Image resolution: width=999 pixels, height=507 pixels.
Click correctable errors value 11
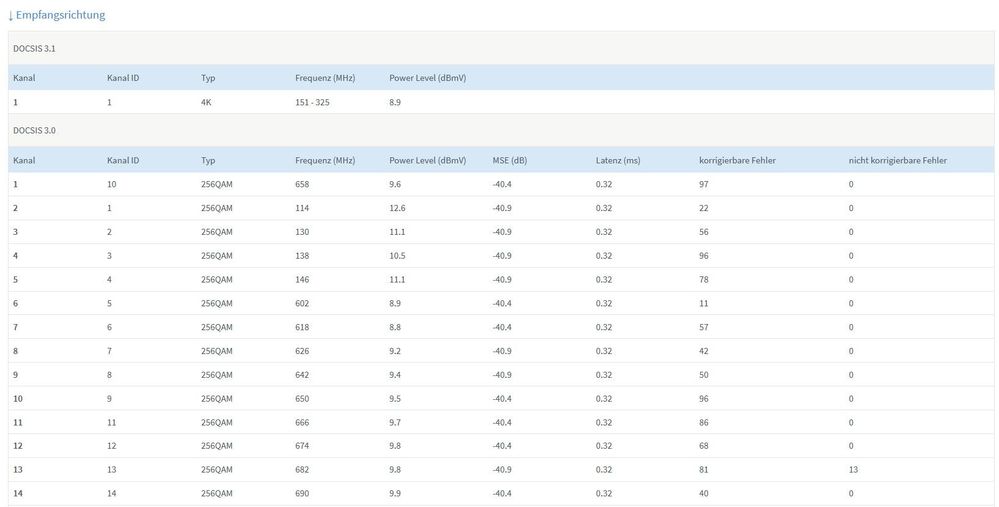click(704, 304)
